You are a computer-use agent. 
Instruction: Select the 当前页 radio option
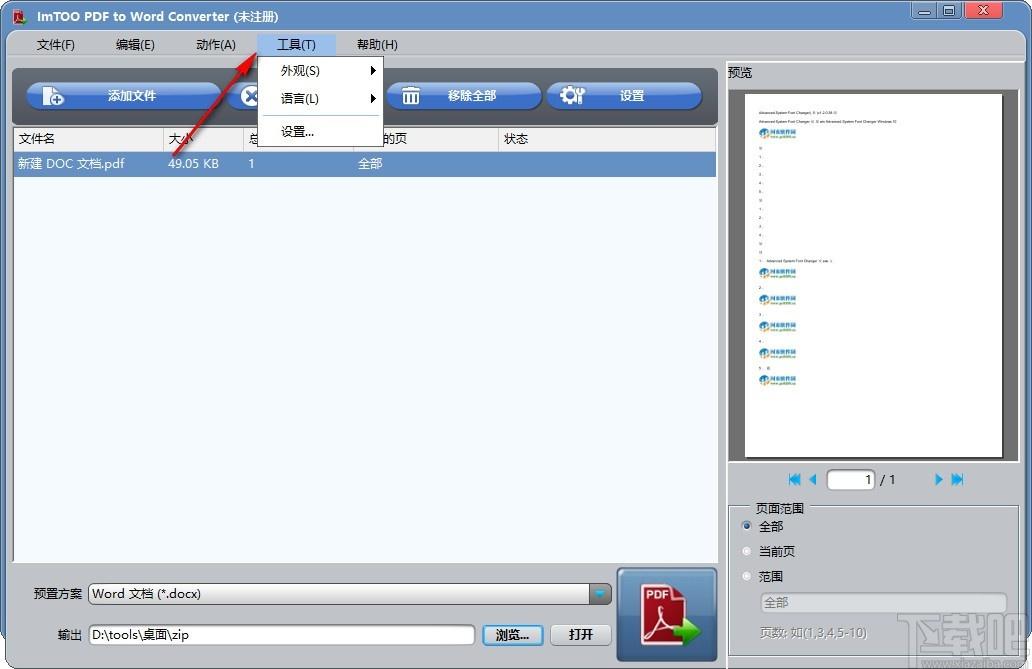[747, 551]
